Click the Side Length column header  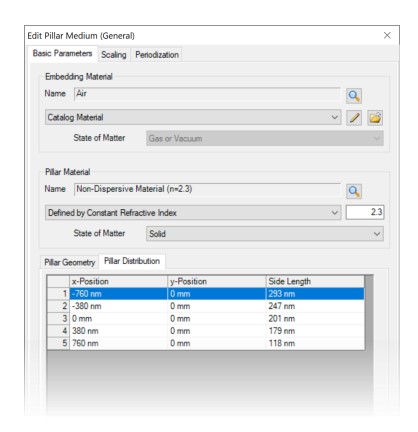coord(315,282)
